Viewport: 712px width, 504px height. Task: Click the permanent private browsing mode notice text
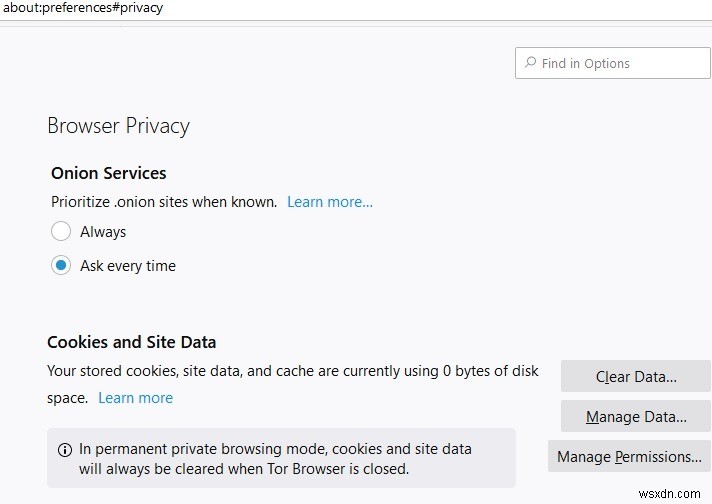pyautogui.click(x=275, y=459)
